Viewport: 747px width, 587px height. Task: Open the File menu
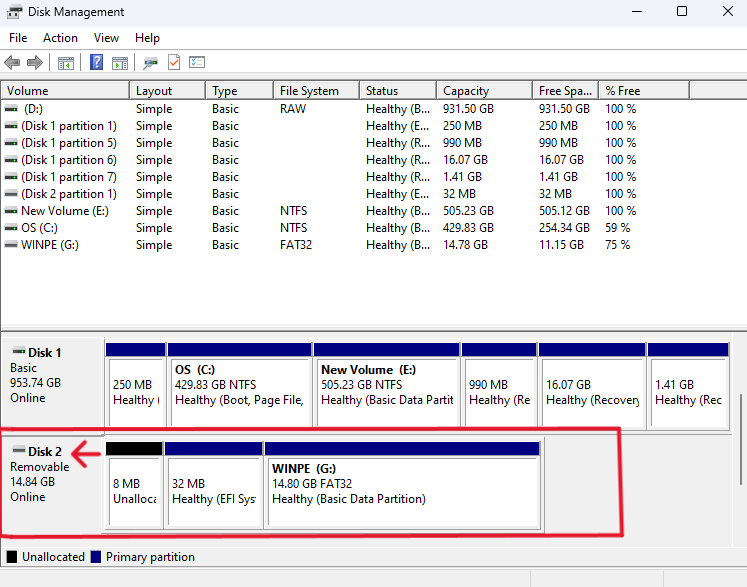click(18, 38)
